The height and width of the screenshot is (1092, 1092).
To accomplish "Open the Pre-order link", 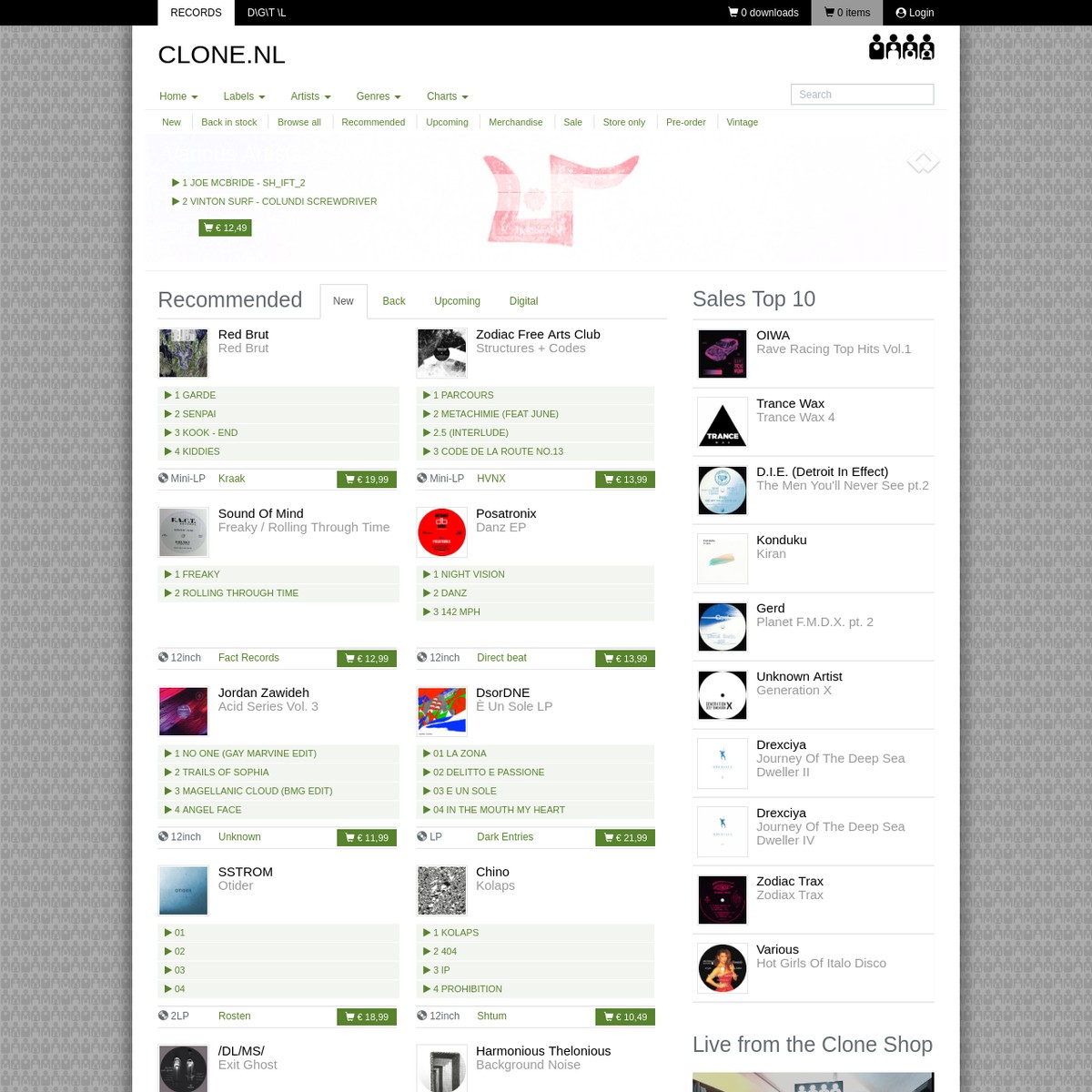I will pos(685,122).
